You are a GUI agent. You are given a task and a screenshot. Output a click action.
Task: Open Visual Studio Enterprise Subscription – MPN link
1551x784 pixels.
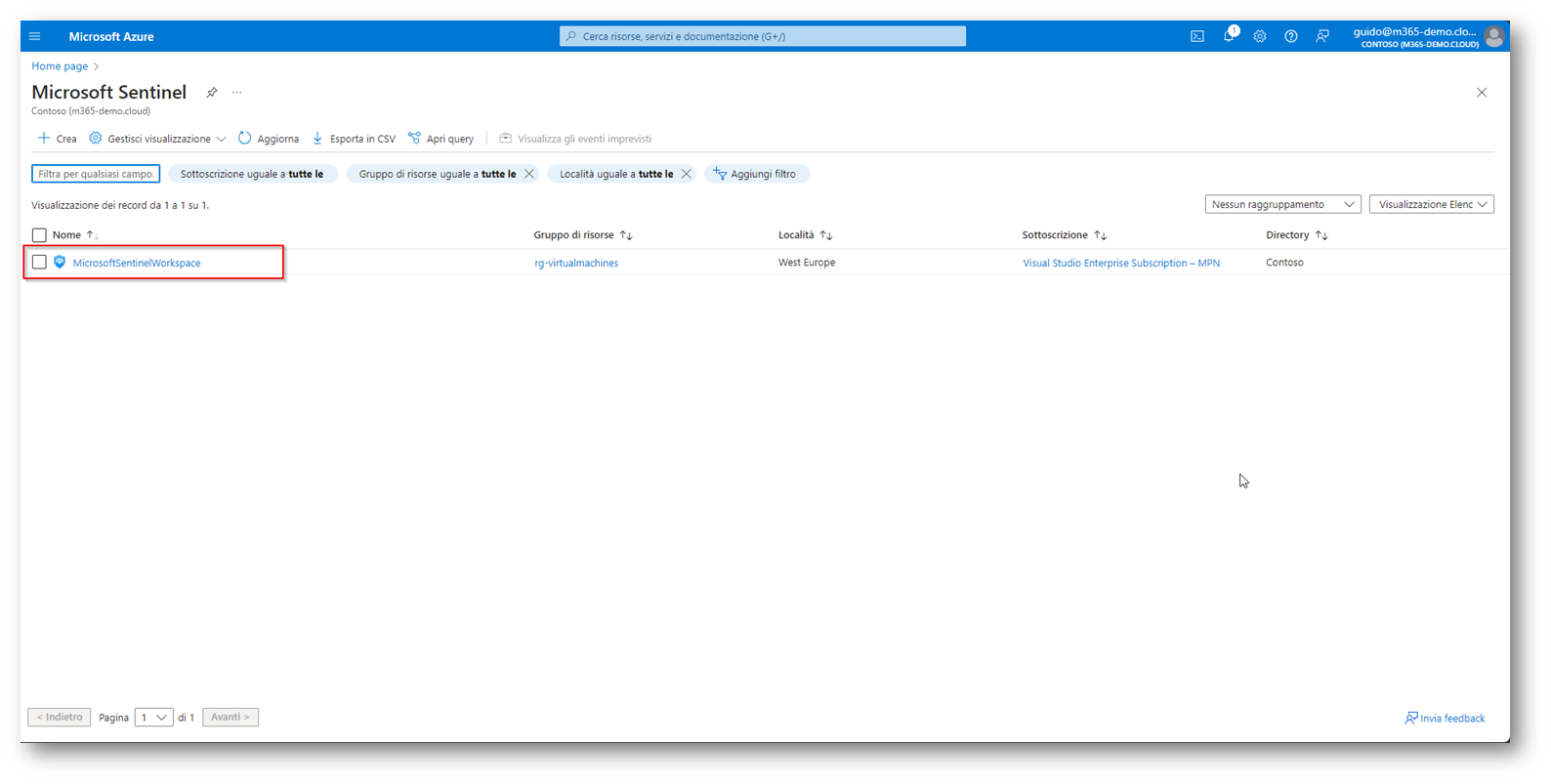click(1121, 263)
